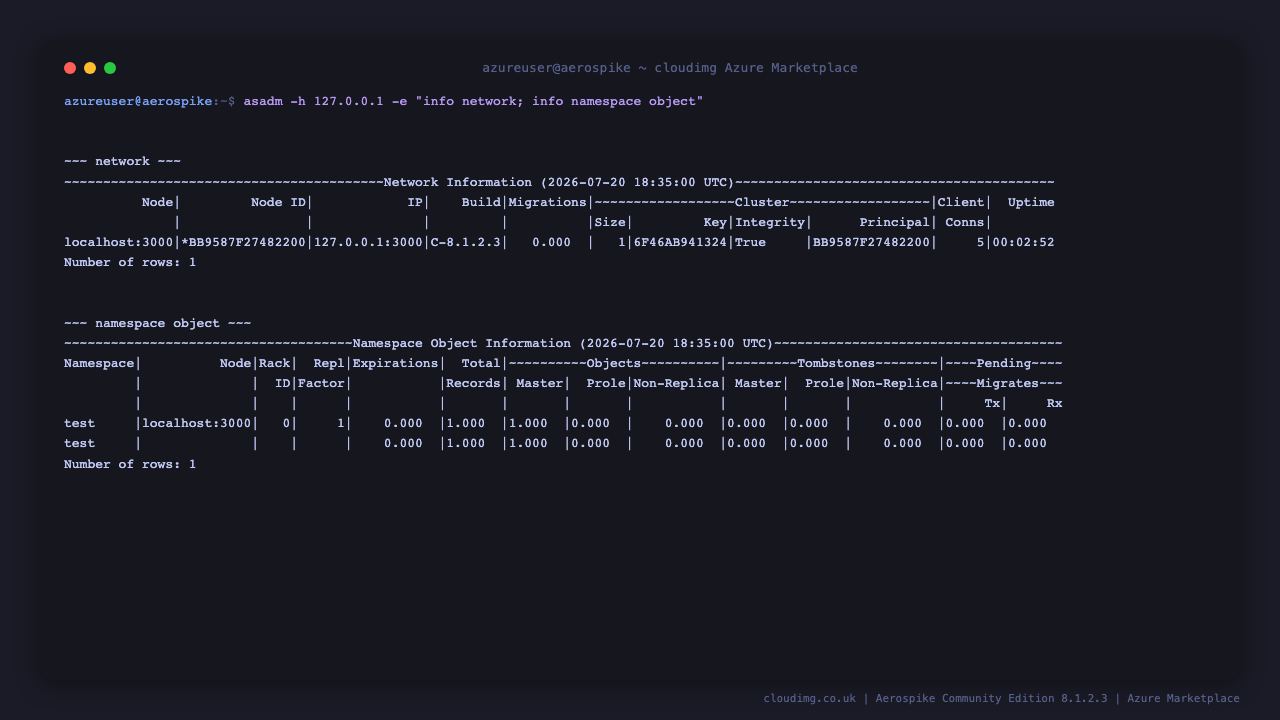Click the 'Total' column header
The width and height of the screenshot is (1280, 720).
[481, 363]
